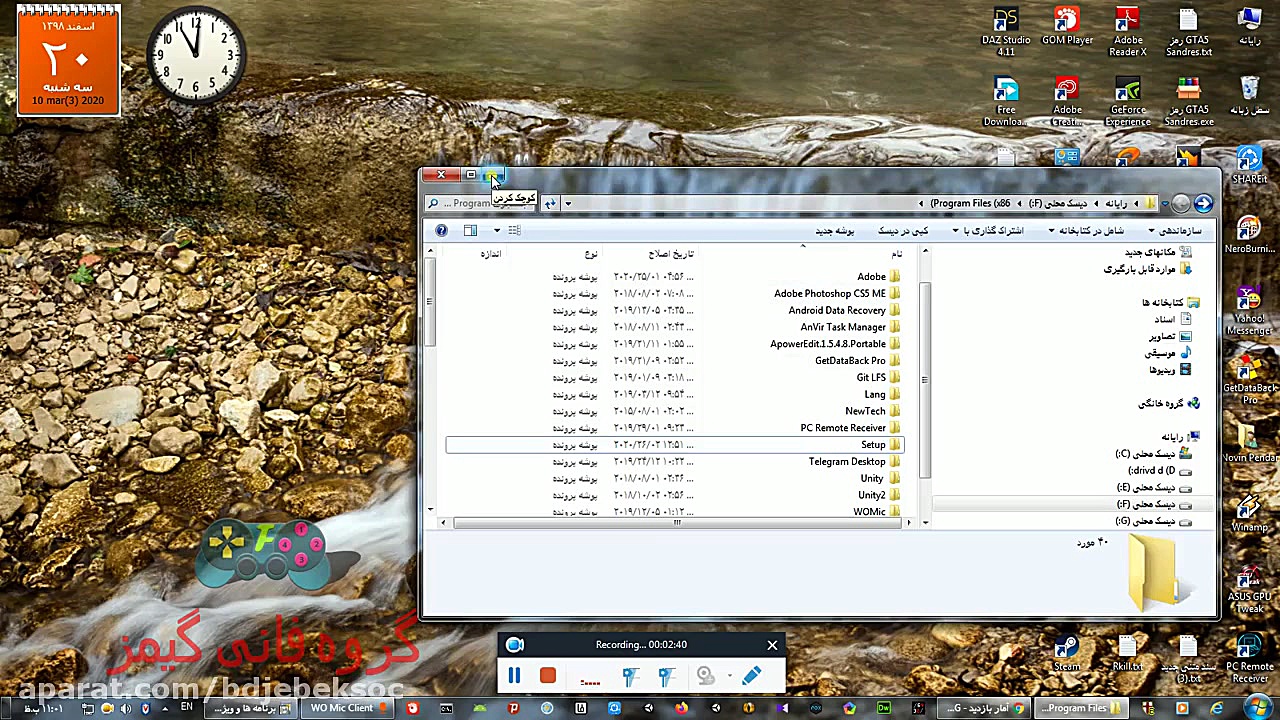
Task: Launch GOM Player from the desktop
Action: tap(1067, 27)
